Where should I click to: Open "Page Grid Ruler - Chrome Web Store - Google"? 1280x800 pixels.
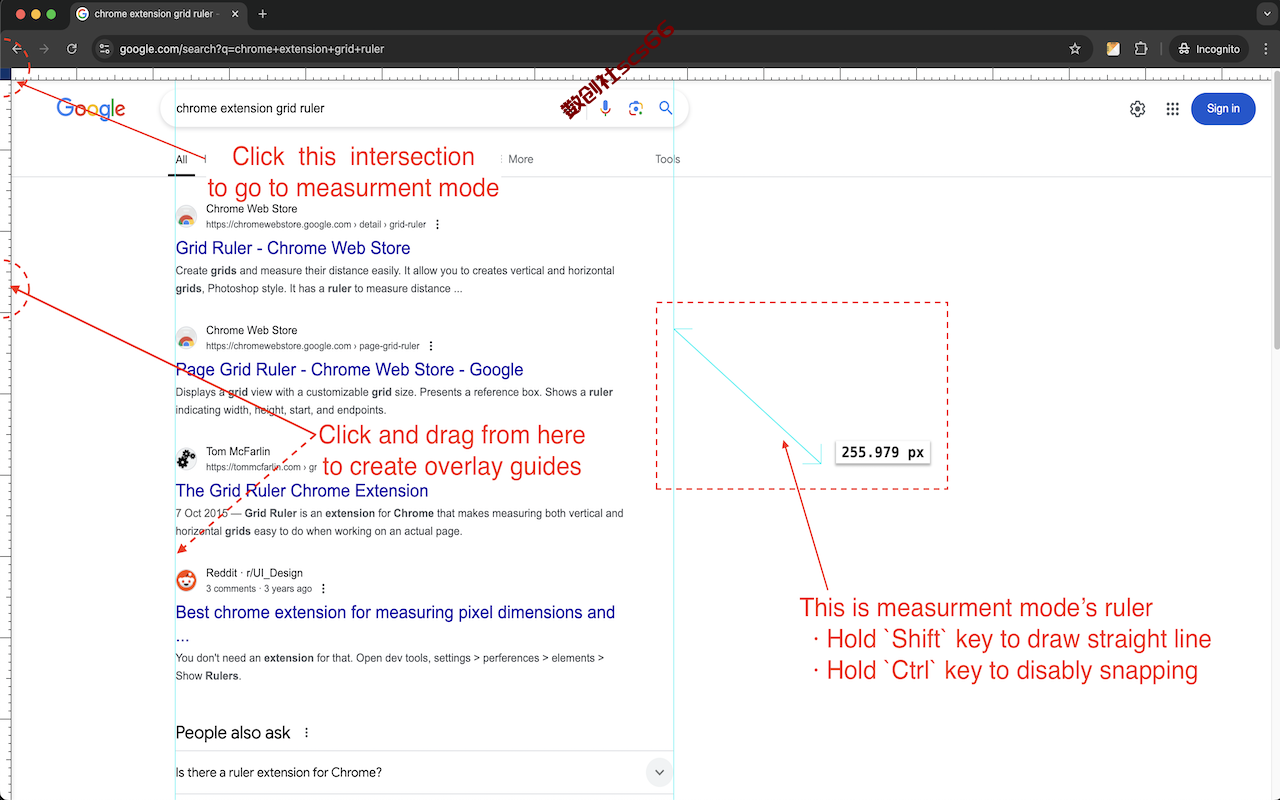tap(350, 370)
